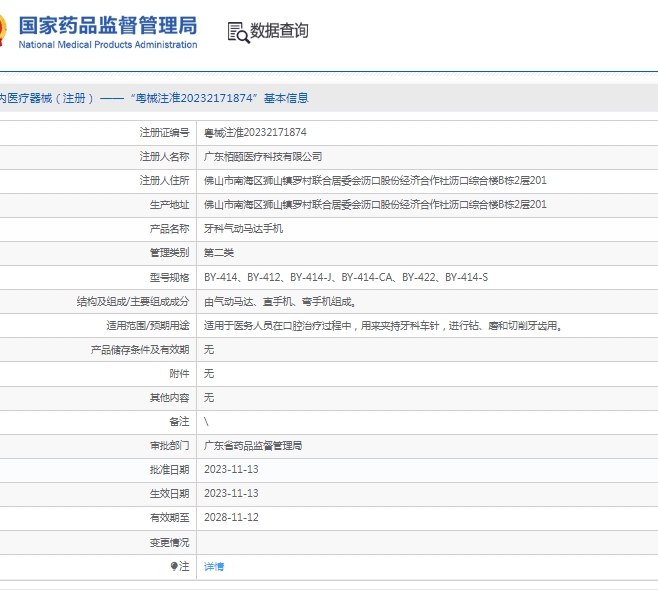Click the 基本信息 page heading bar
This screenshot has height=590, width=658.
(x=329, y=98)
